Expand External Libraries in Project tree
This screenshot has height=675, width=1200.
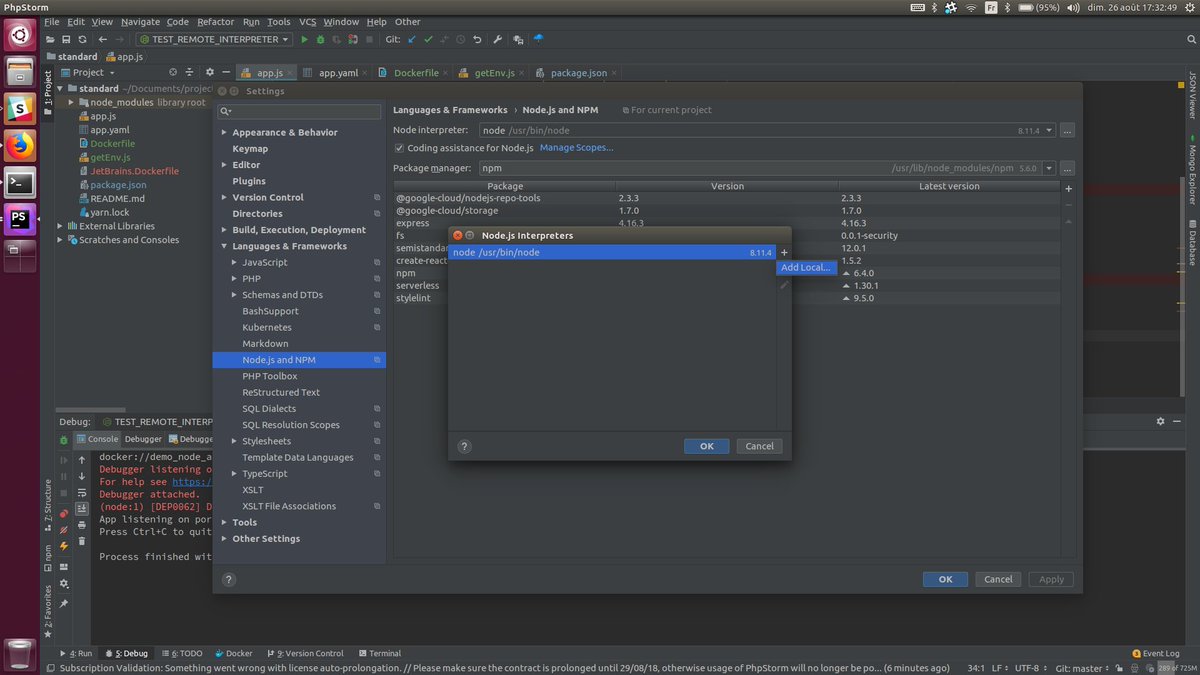[x=60, y=226]
